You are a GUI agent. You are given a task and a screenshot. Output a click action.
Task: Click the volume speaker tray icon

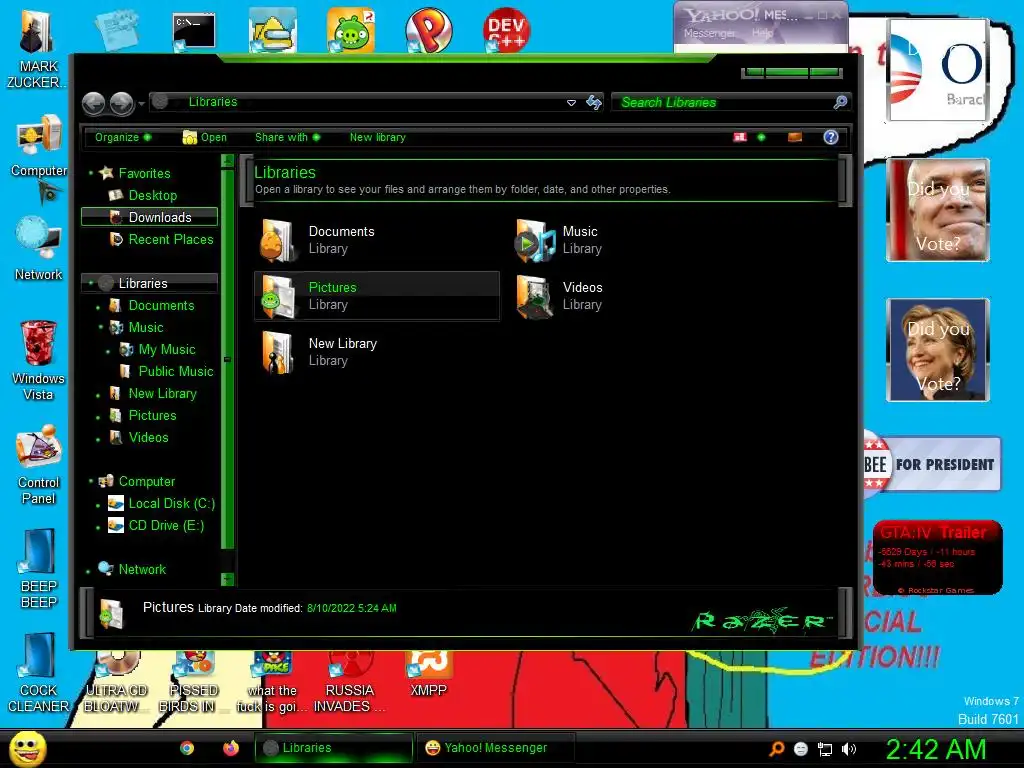pyautogui.click(x=849, y=749)
